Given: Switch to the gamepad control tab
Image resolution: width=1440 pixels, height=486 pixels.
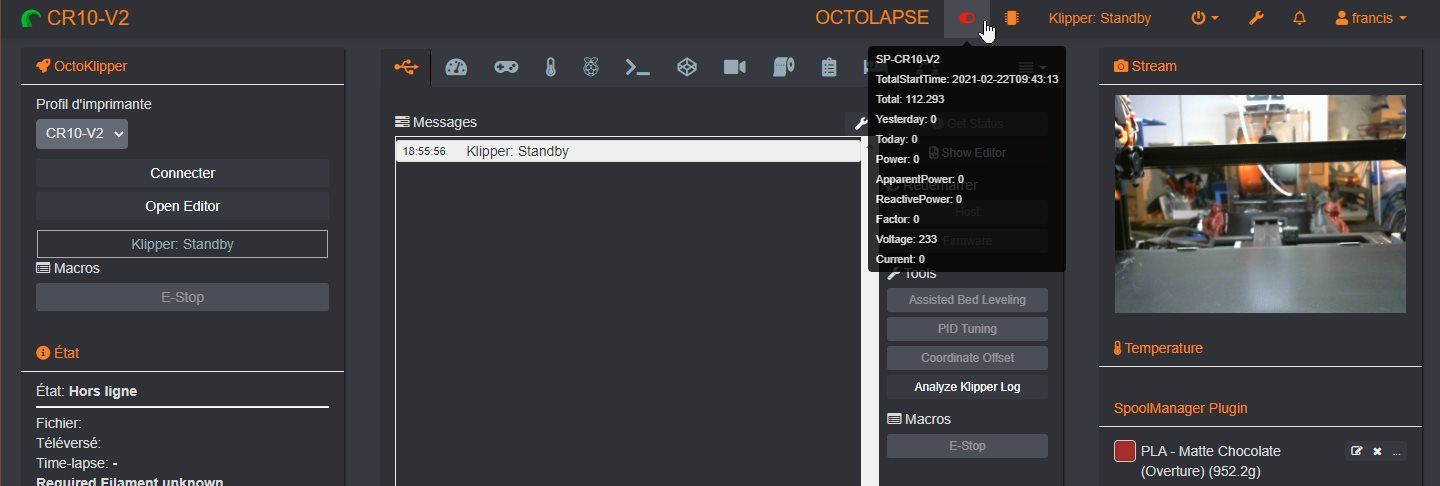Looking at the screenshot, I should click(x=506, y=67).
